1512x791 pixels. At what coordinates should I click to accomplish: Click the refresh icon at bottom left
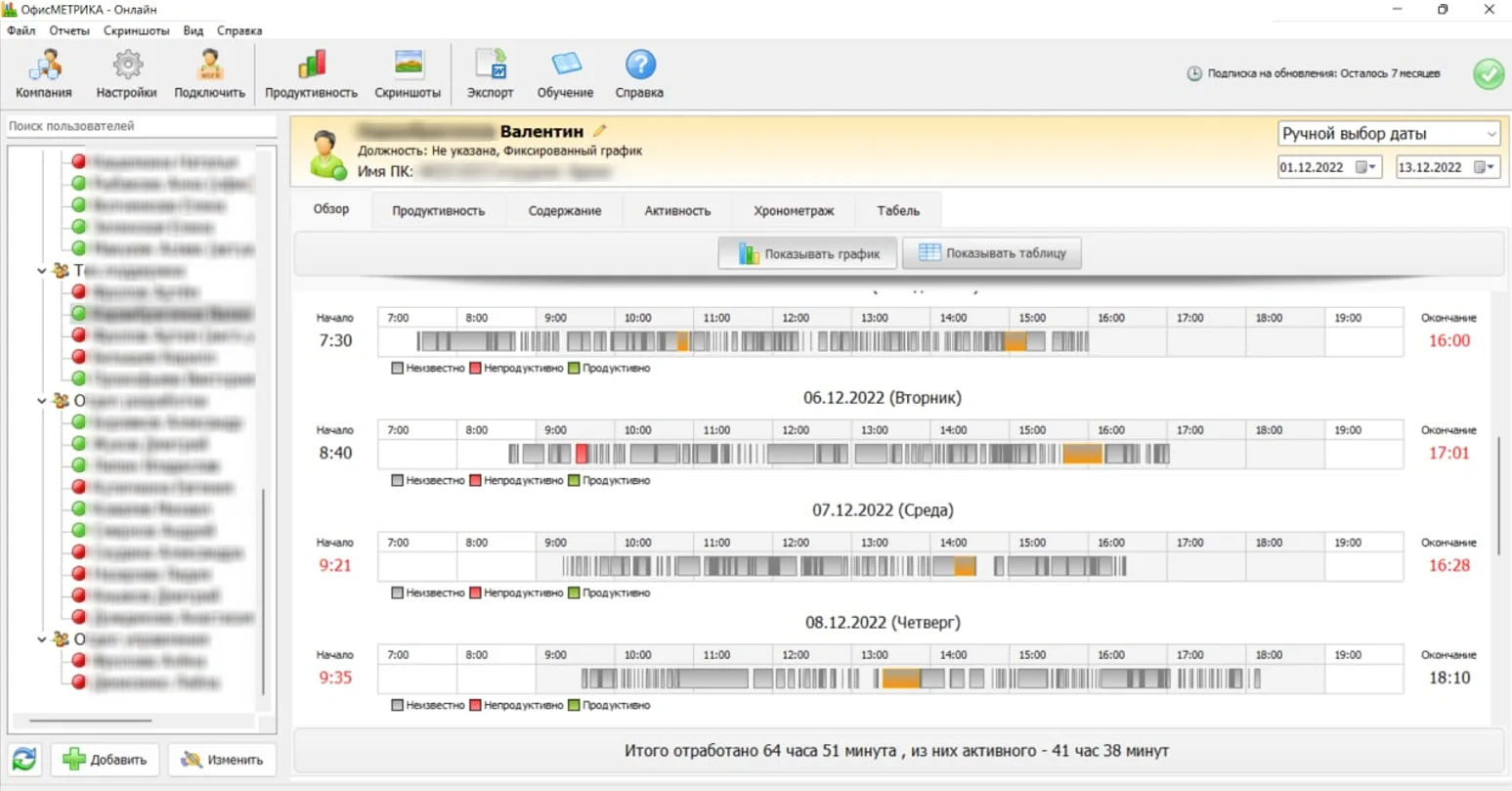24,760
